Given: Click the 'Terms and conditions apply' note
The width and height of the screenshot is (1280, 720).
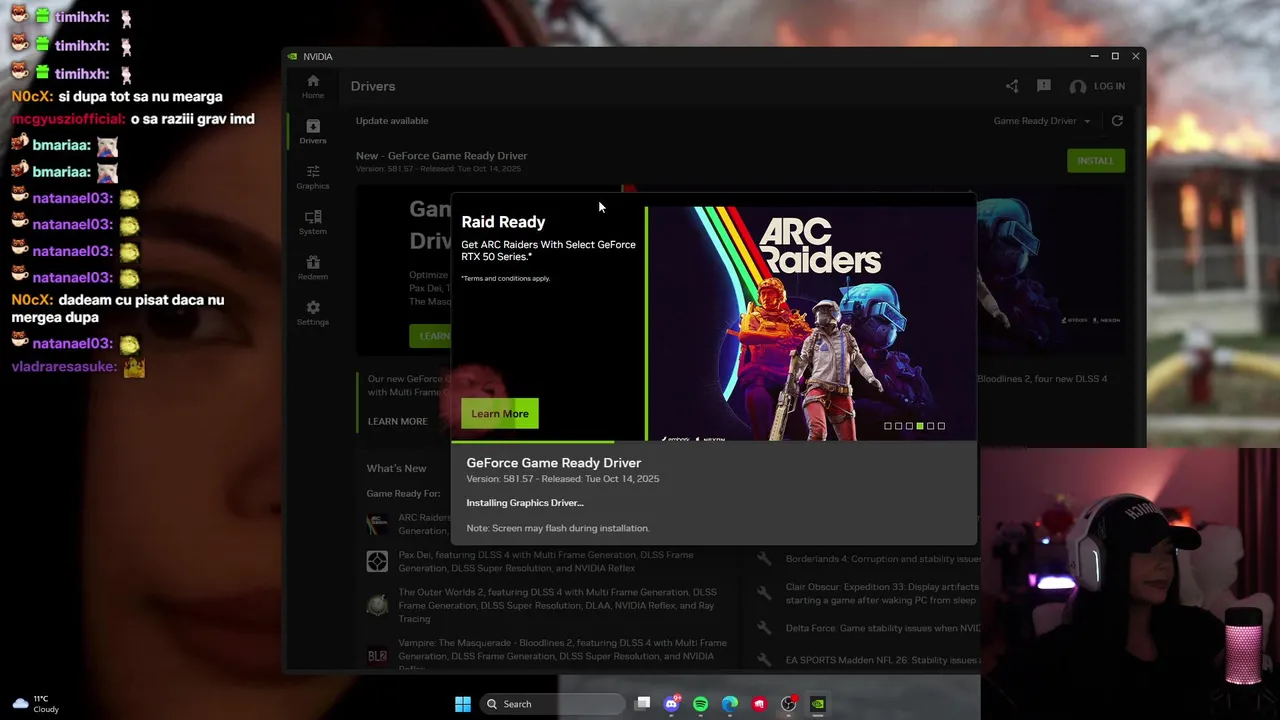Looking at the screenshot, I should 505,279.
